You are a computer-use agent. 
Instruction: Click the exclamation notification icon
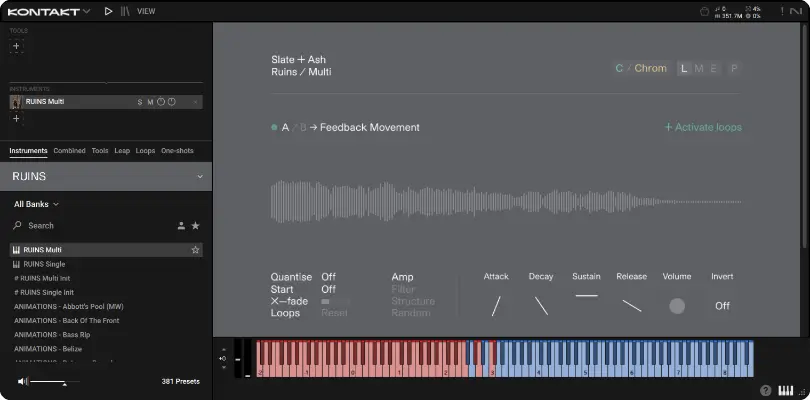point(782,11)
